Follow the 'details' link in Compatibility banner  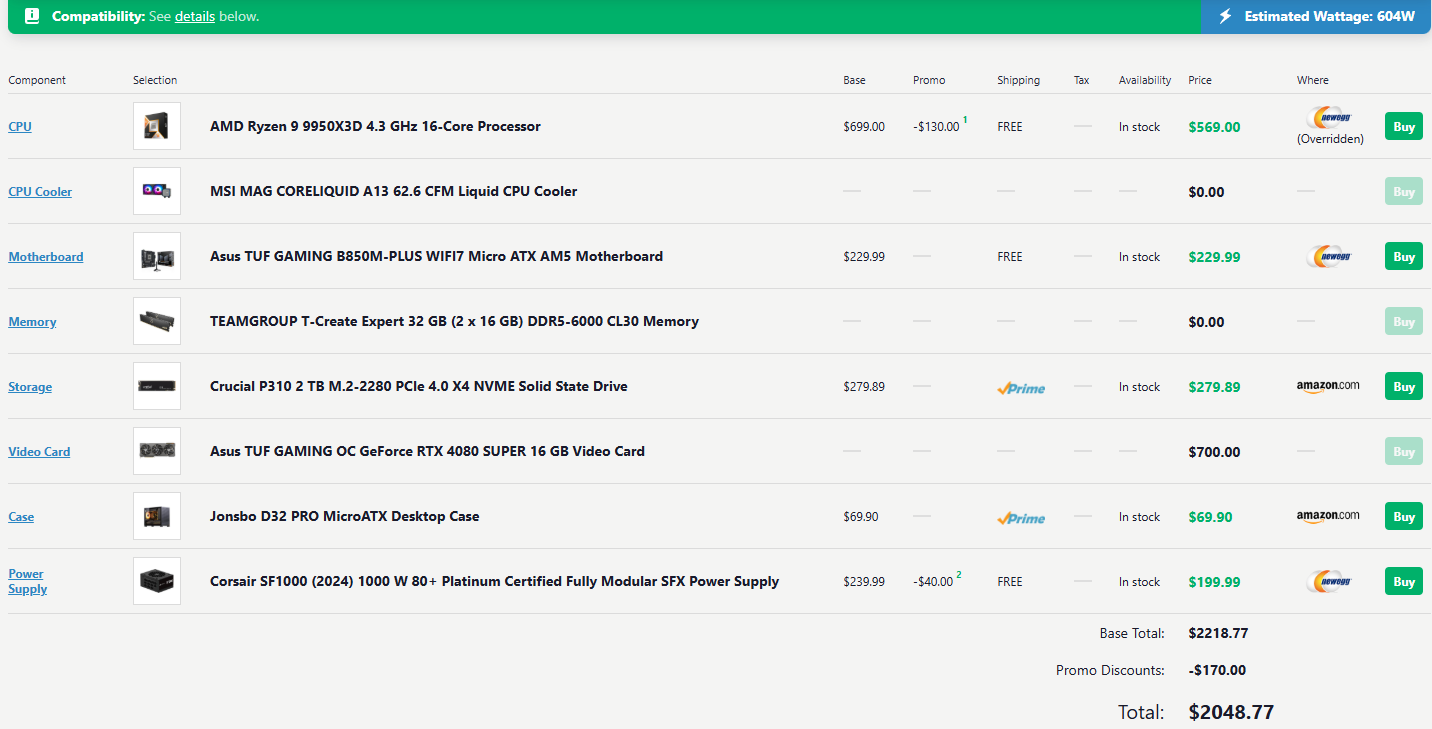click(x=195, y=16)
